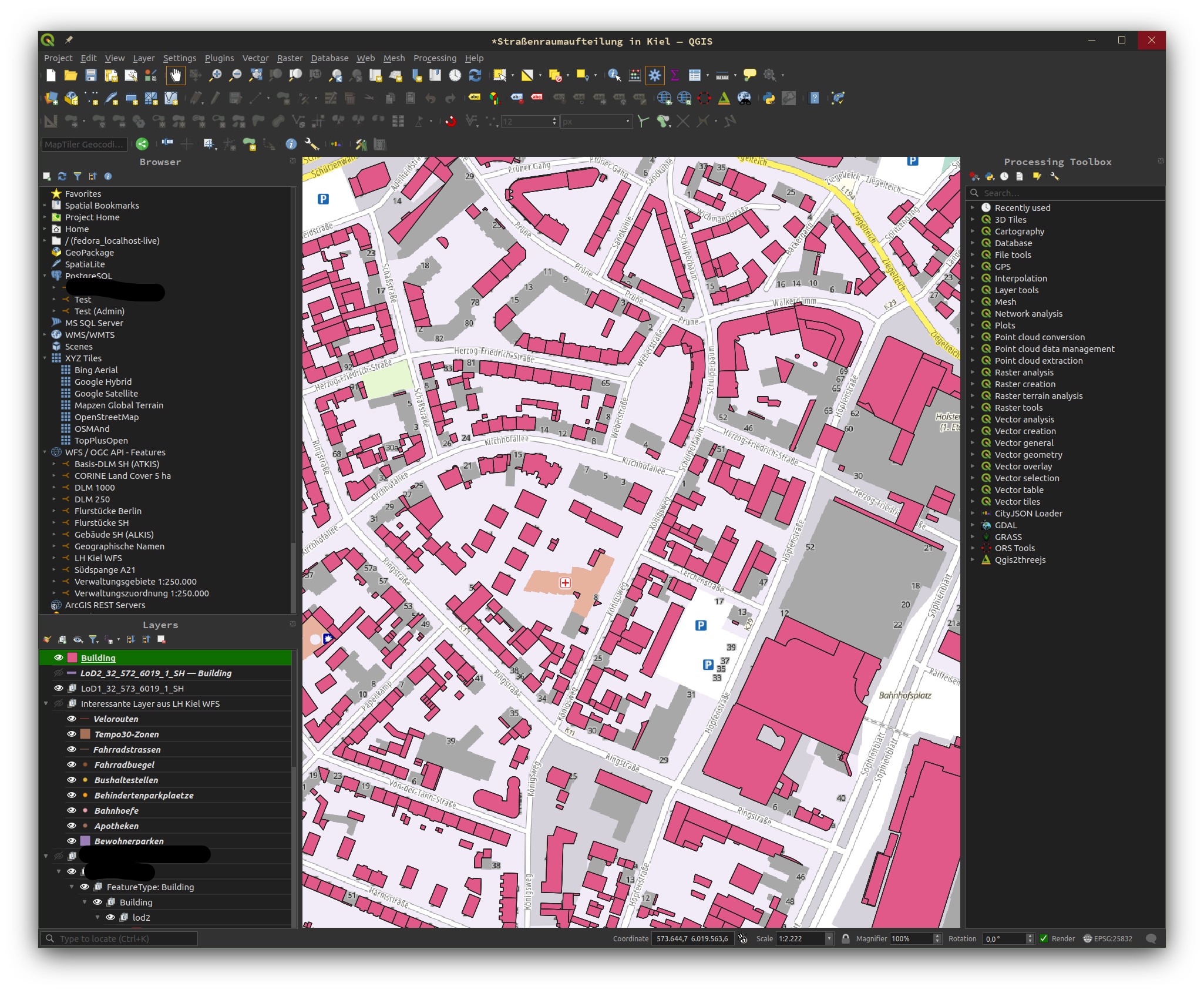Uncheck the Render checkbox

[x=1044, y=938]
